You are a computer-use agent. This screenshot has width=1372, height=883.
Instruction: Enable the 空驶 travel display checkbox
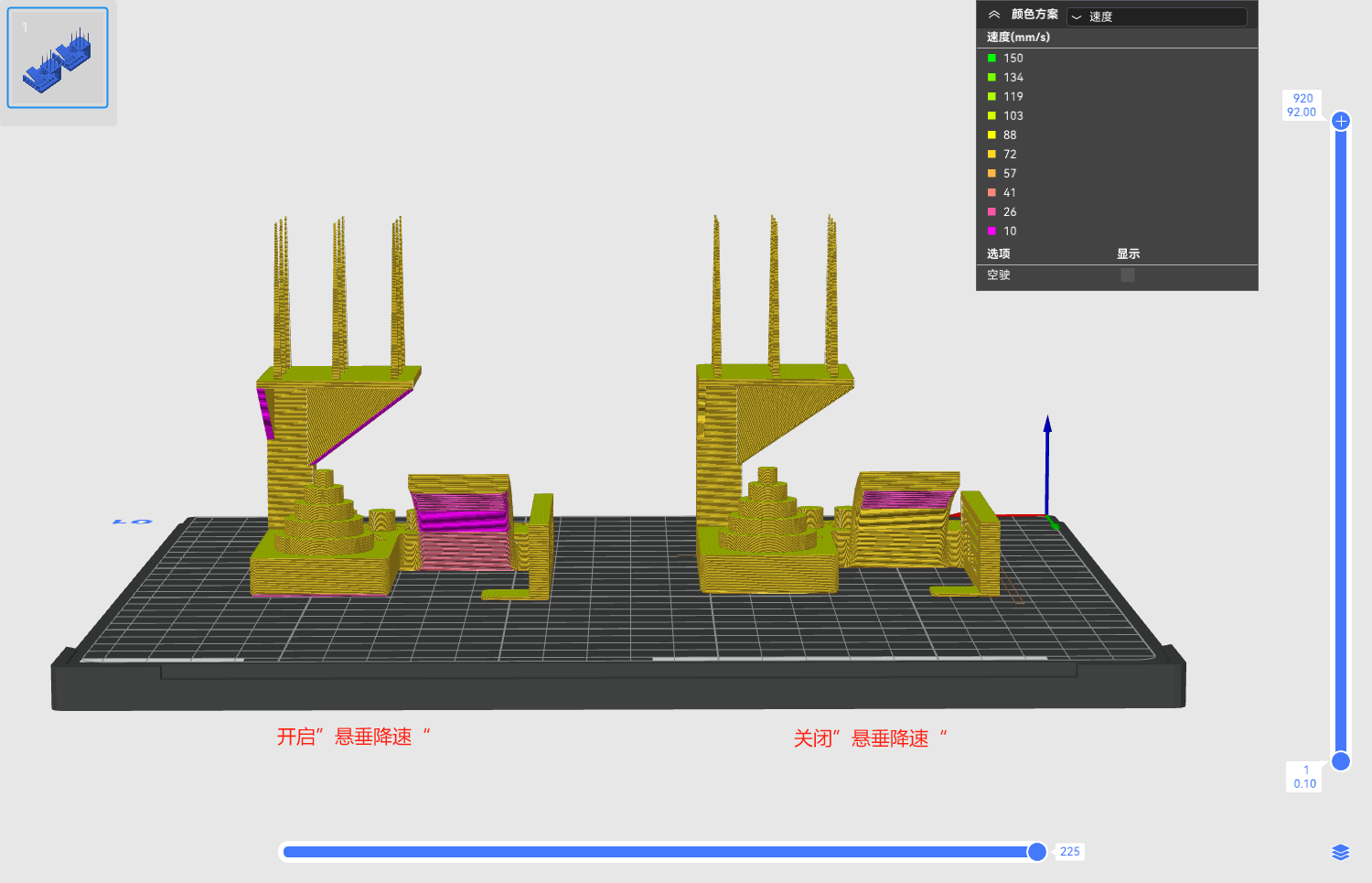point(1127,275)
